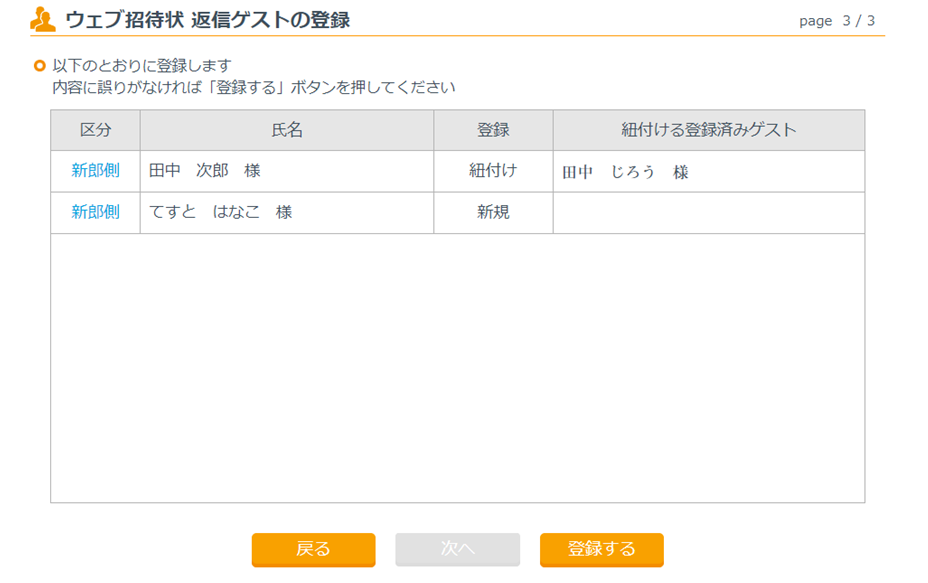Click the orange guest icon beside the title
The image size is (928, 583).
[x=43, y=19]
